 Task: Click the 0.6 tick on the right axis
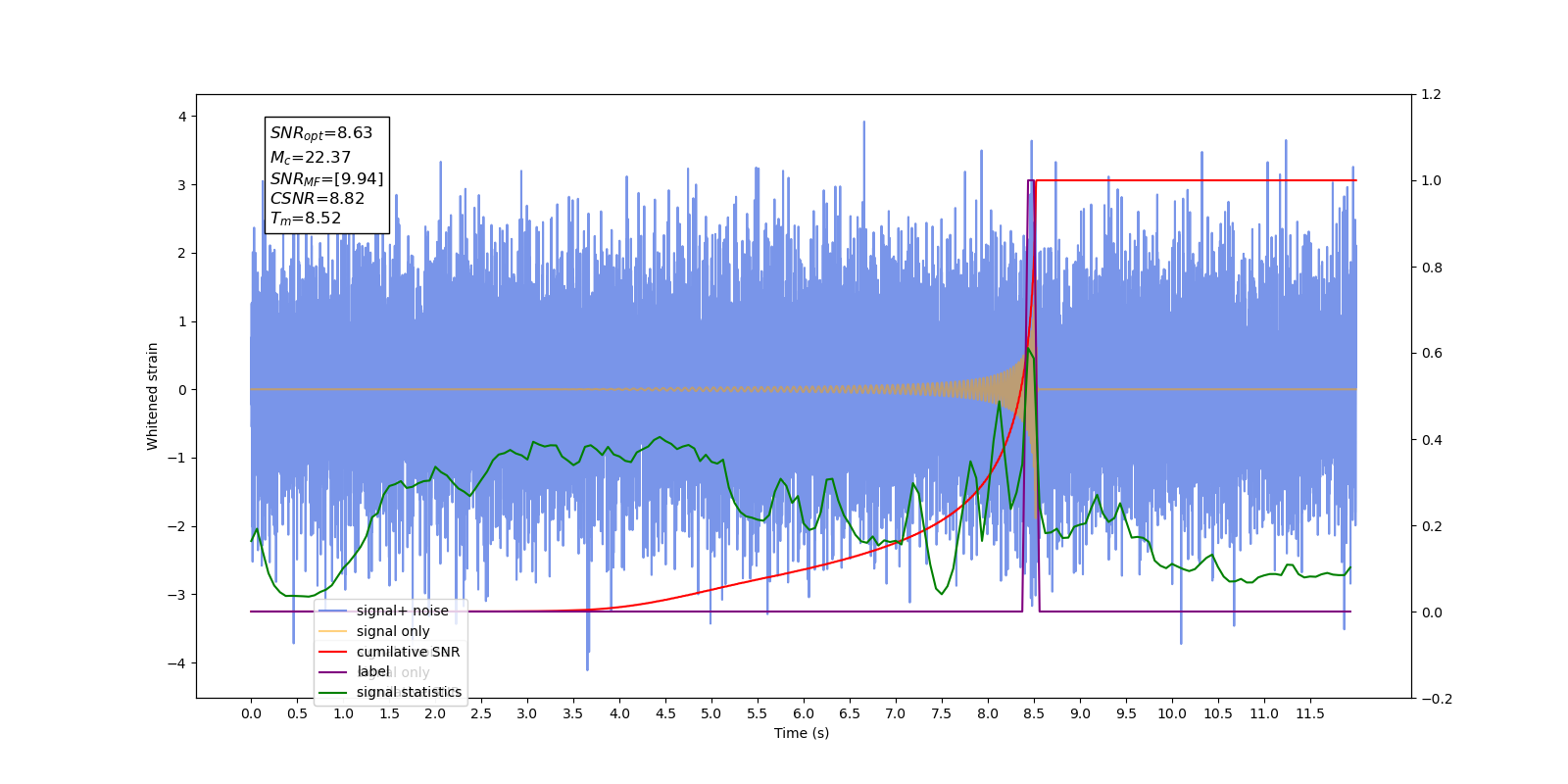click(1431, 354)
